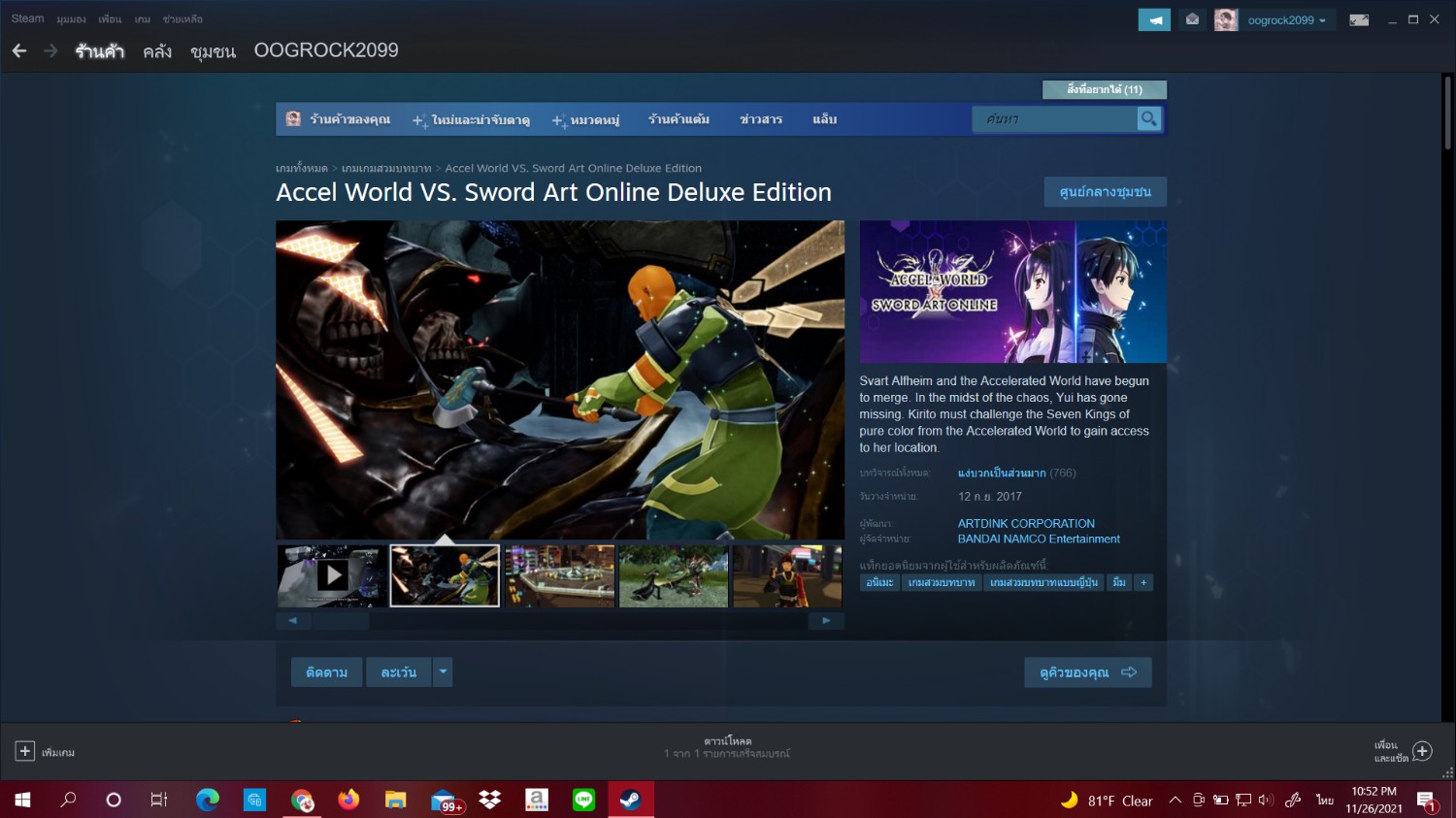
Task: Open friends and chat plus icon
Action: (1422, 750)
